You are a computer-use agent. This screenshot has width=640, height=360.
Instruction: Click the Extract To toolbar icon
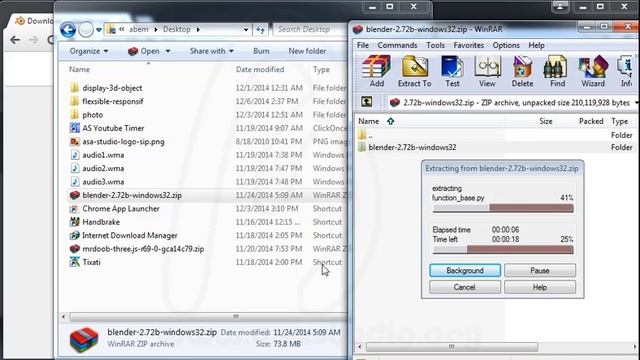(x=414, y=71)
